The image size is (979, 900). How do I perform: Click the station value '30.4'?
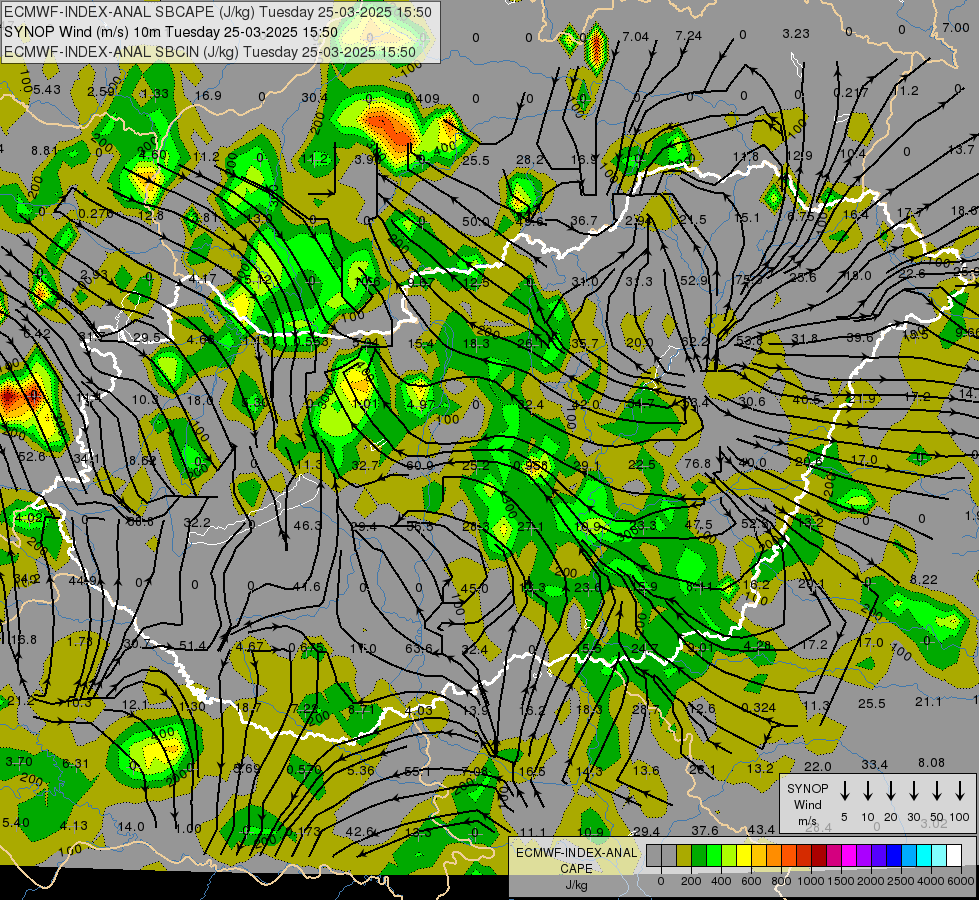pyautogui.click(x=314, y=97)
